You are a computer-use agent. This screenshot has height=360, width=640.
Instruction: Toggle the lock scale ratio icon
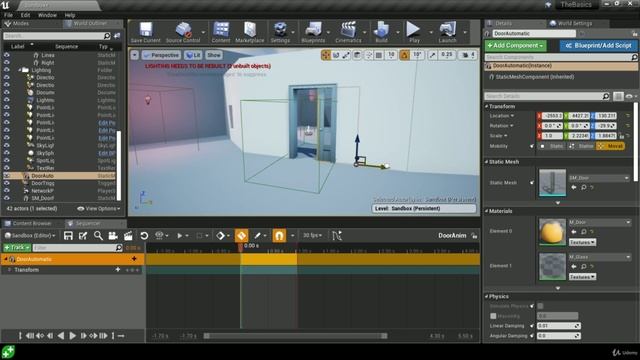621,136
